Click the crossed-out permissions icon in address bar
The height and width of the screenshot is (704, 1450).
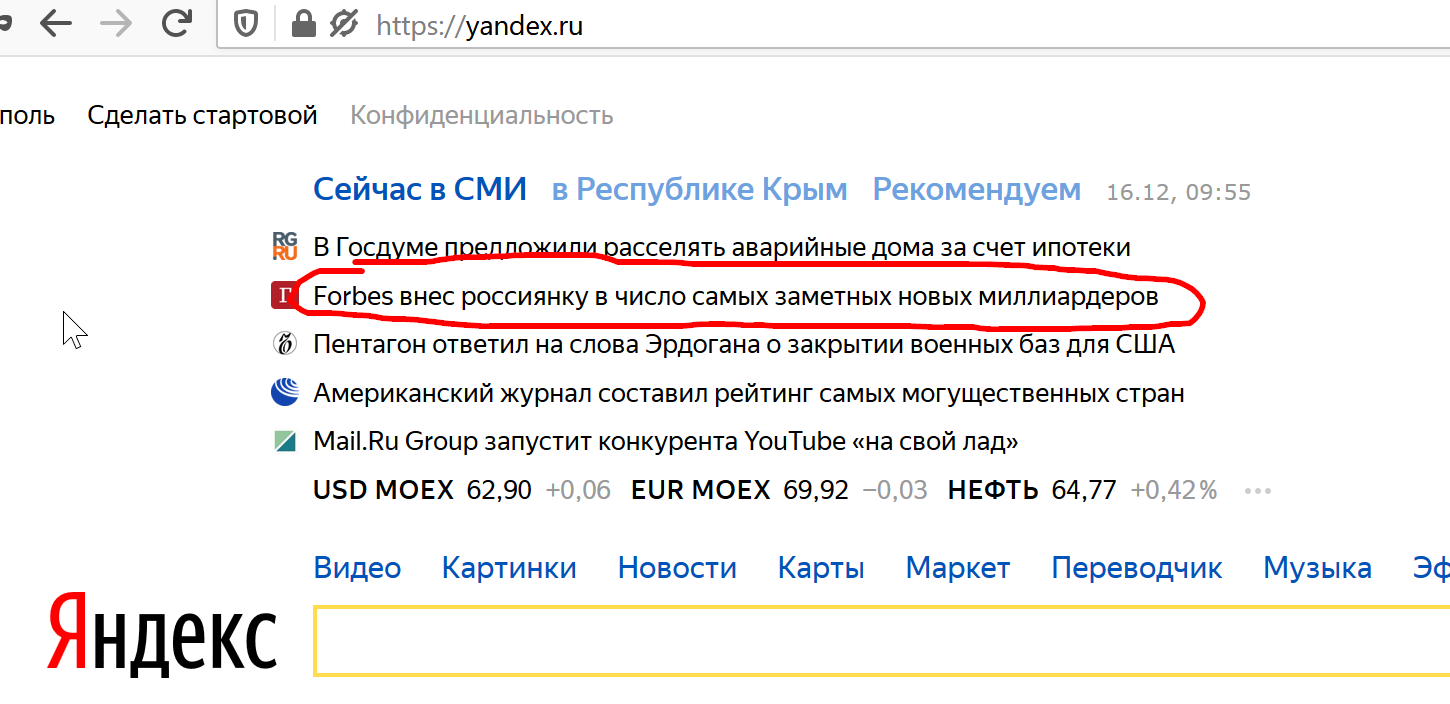(x=343, y=23)
